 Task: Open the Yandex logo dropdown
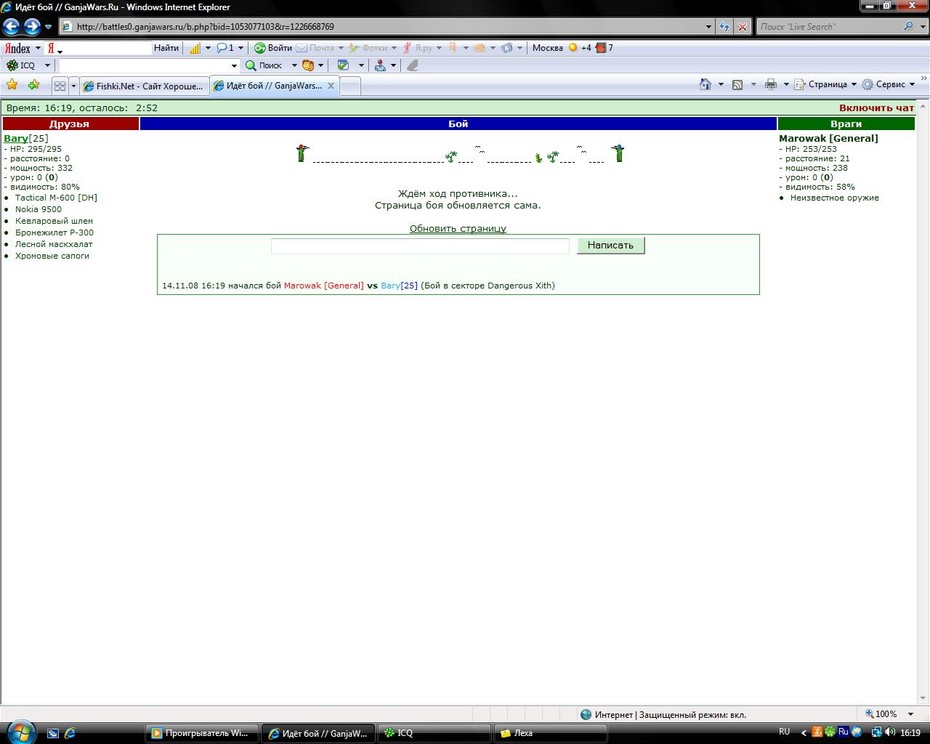click(38, 48)
